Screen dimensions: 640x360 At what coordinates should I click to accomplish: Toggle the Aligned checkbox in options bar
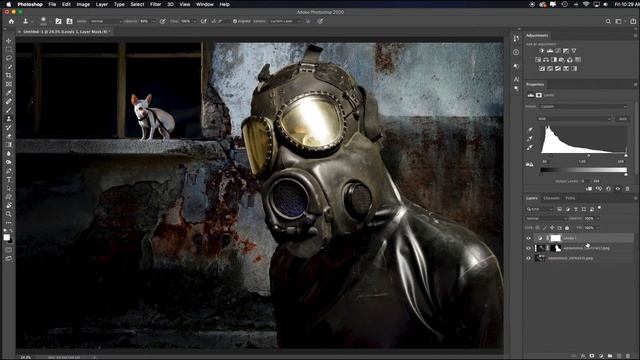point(235,21)
